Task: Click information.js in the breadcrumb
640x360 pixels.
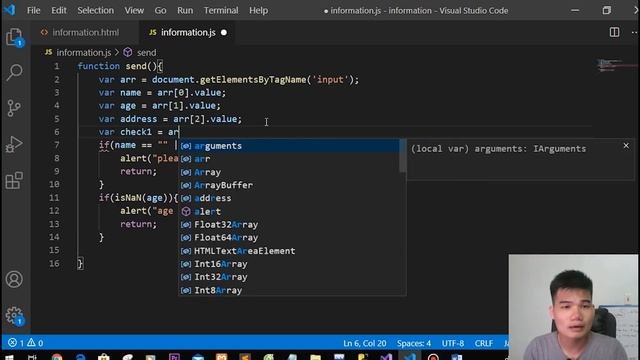Action: pos(83,53)
